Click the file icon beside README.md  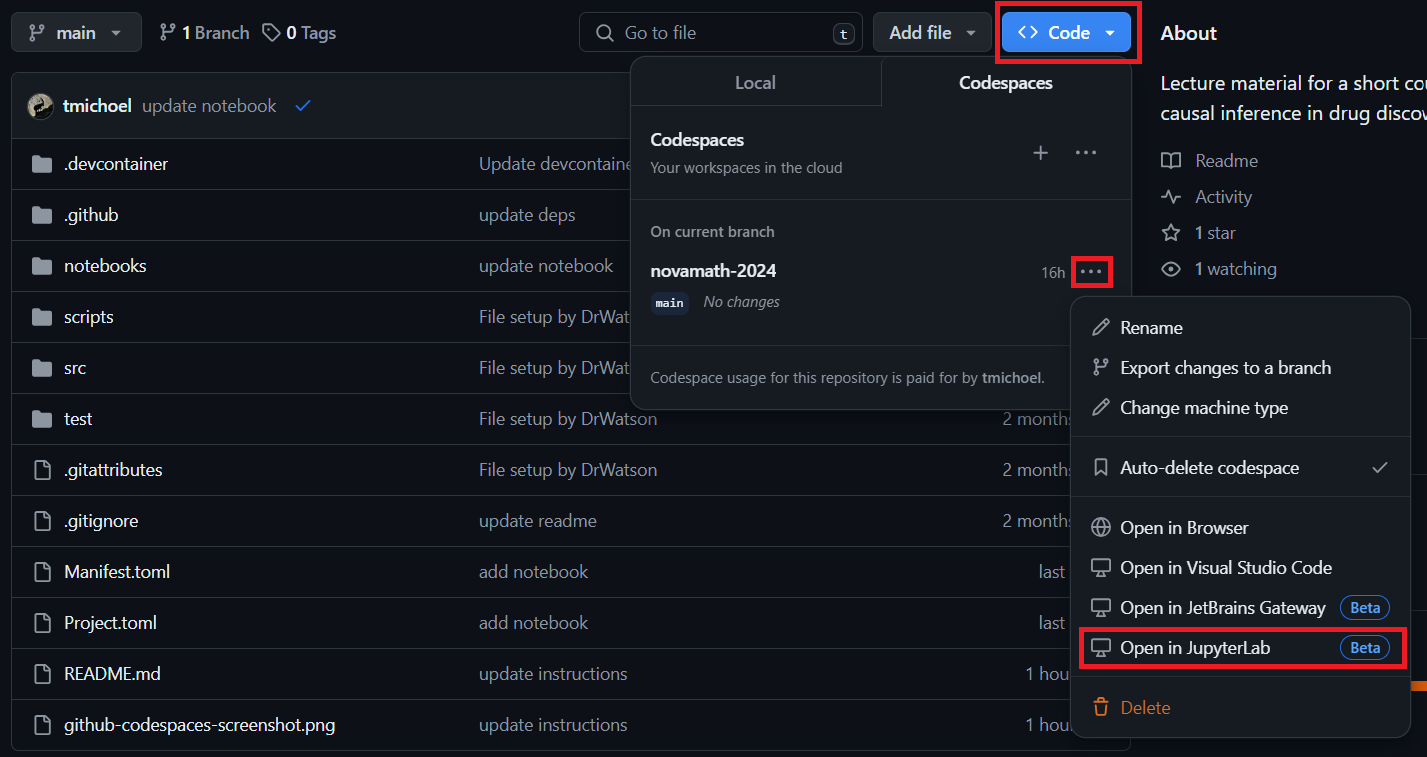pos(42,674)
